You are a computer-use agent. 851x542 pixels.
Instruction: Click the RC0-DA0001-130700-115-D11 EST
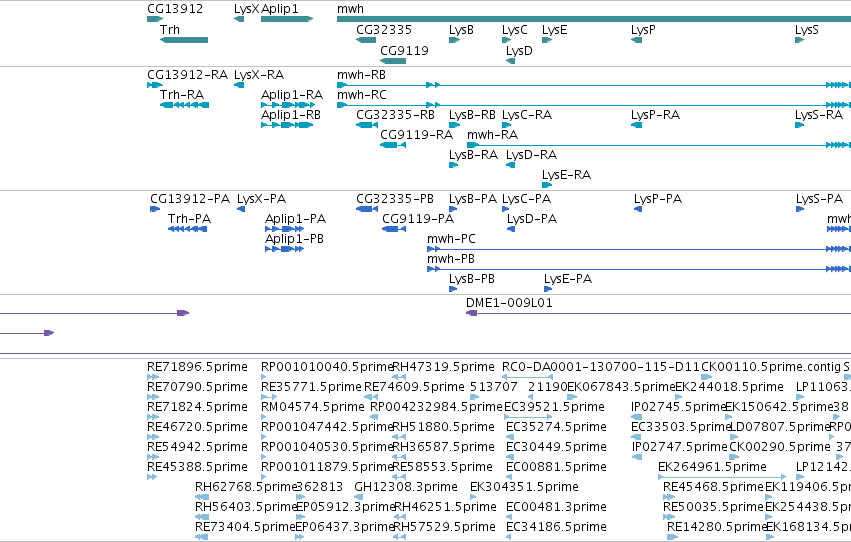pos(528,377)
